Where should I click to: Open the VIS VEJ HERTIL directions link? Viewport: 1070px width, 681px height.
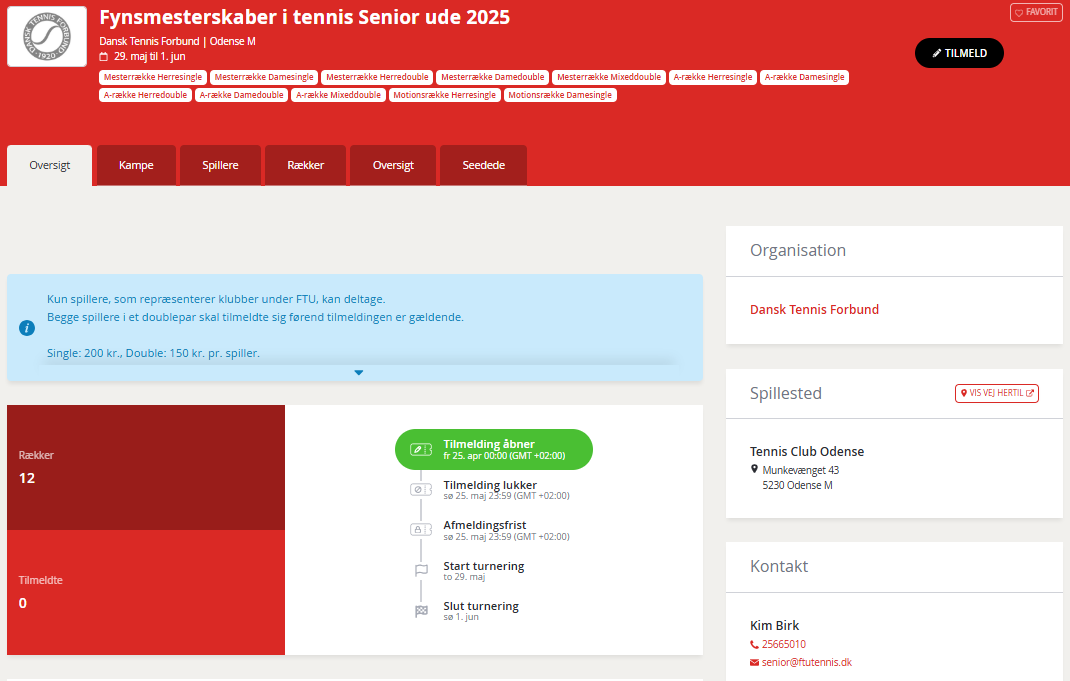[x=996, y=393]
